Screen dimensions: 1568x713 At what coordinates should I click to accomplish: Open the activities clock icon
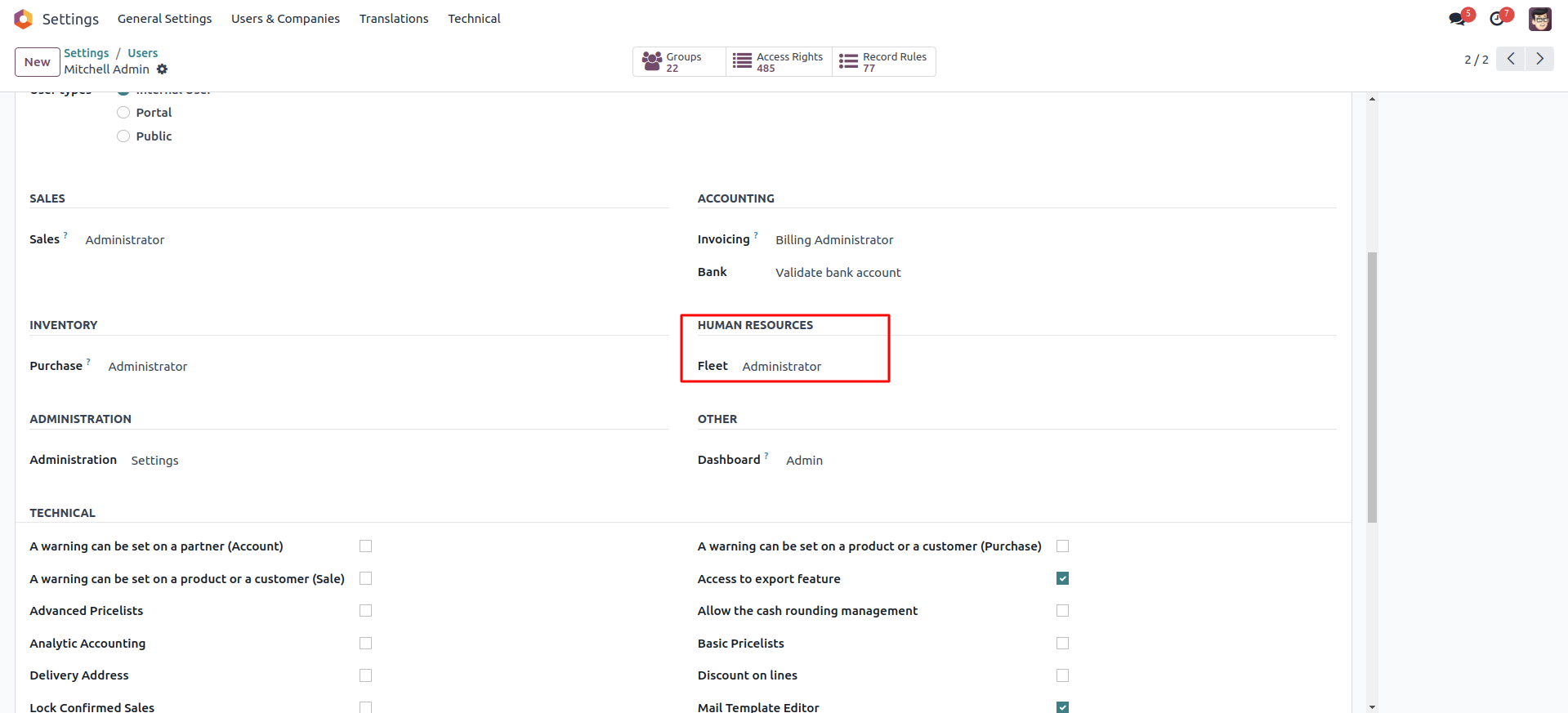coord(1497,19)
